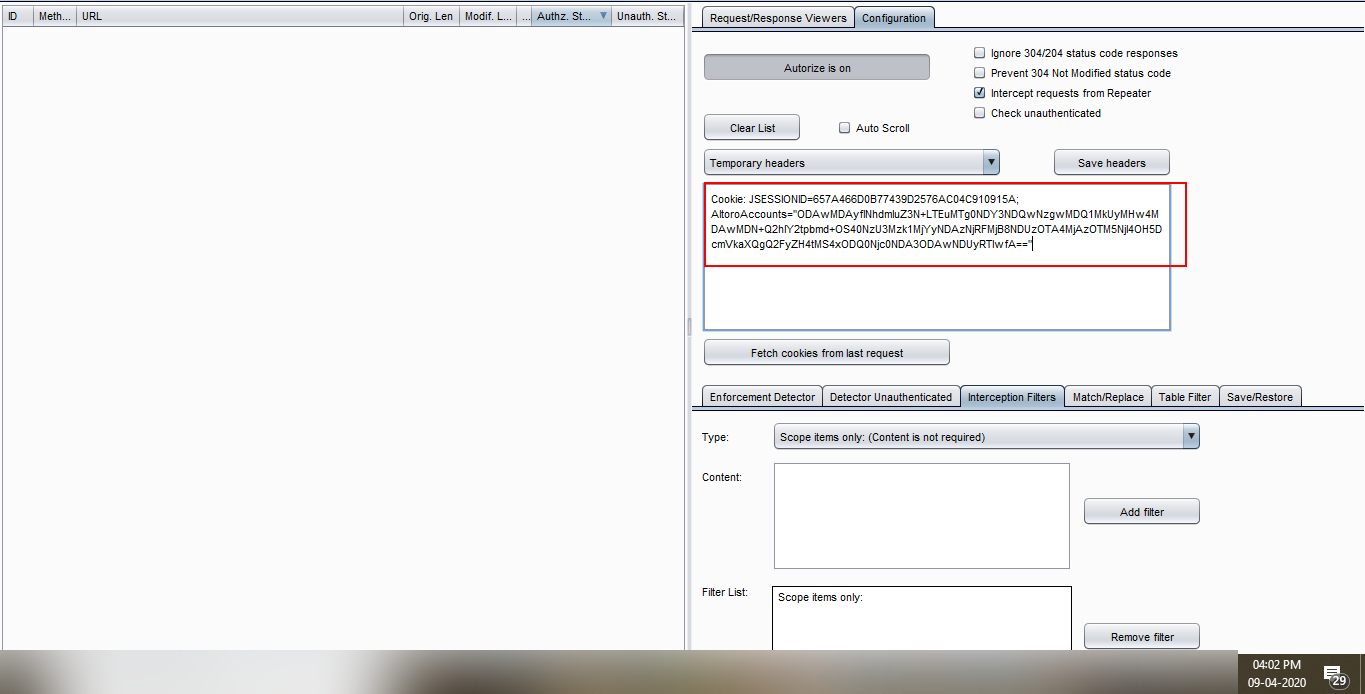Sort by Modif. L... column header

(x=488, y=16)
